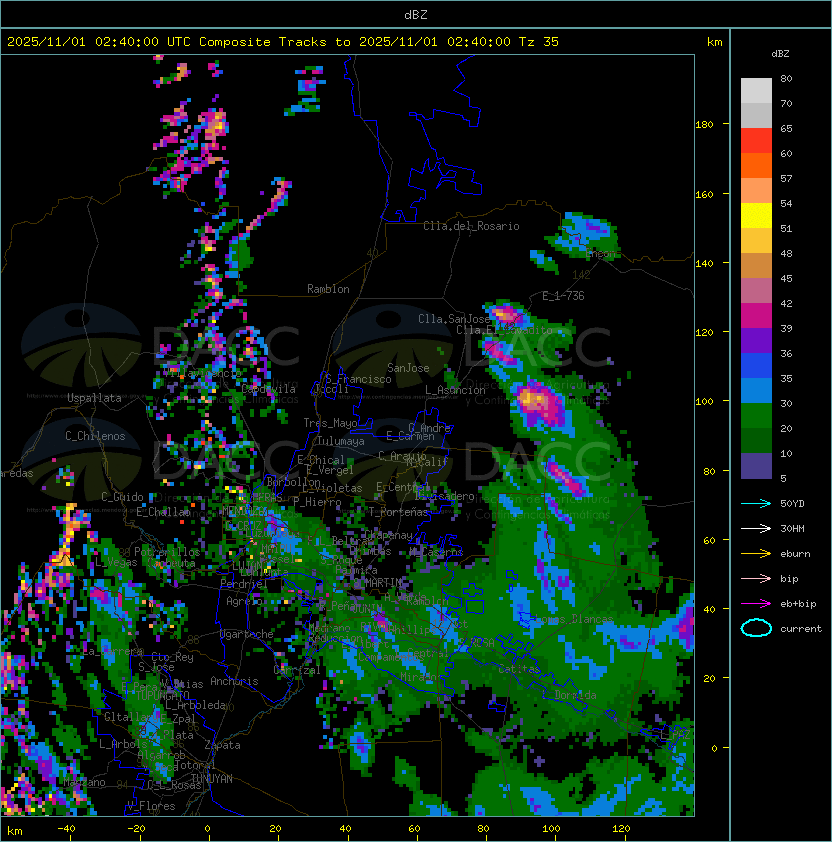Select the orange swatch below 60 dBZ
832x842 pixels.
click(756, 165)
